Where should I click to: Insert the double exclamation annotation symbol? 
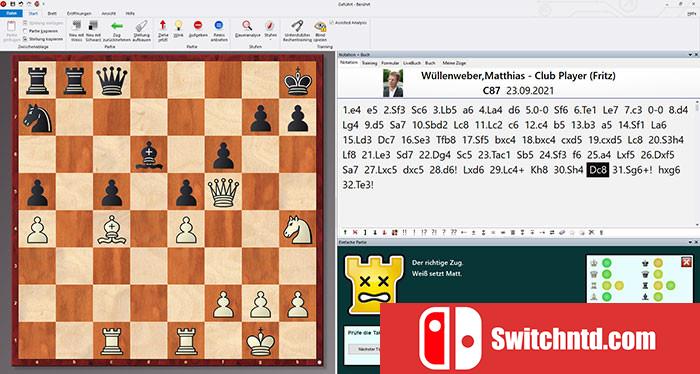pos(405,232)
